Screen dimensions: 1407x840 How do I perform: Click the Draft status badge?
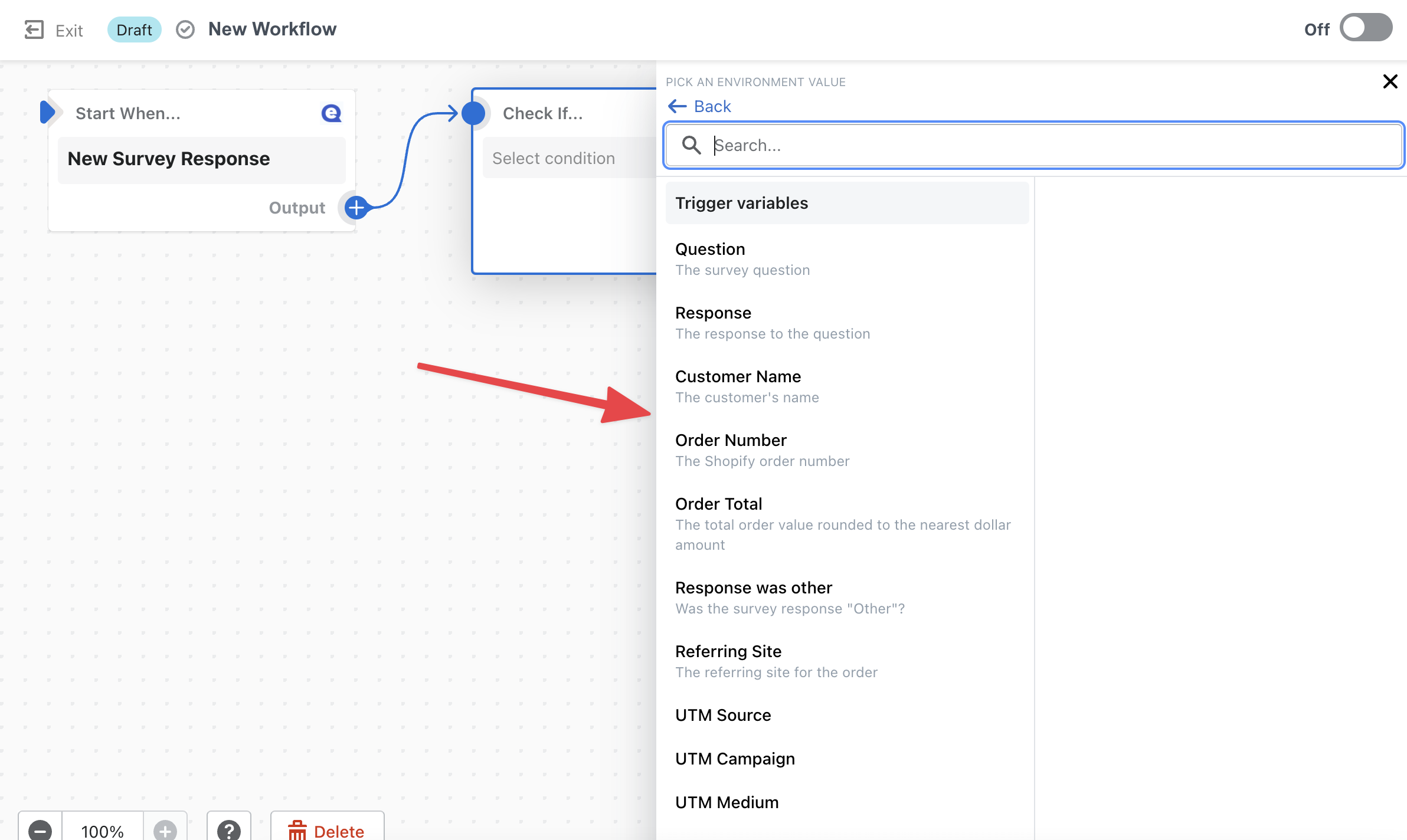134,29
